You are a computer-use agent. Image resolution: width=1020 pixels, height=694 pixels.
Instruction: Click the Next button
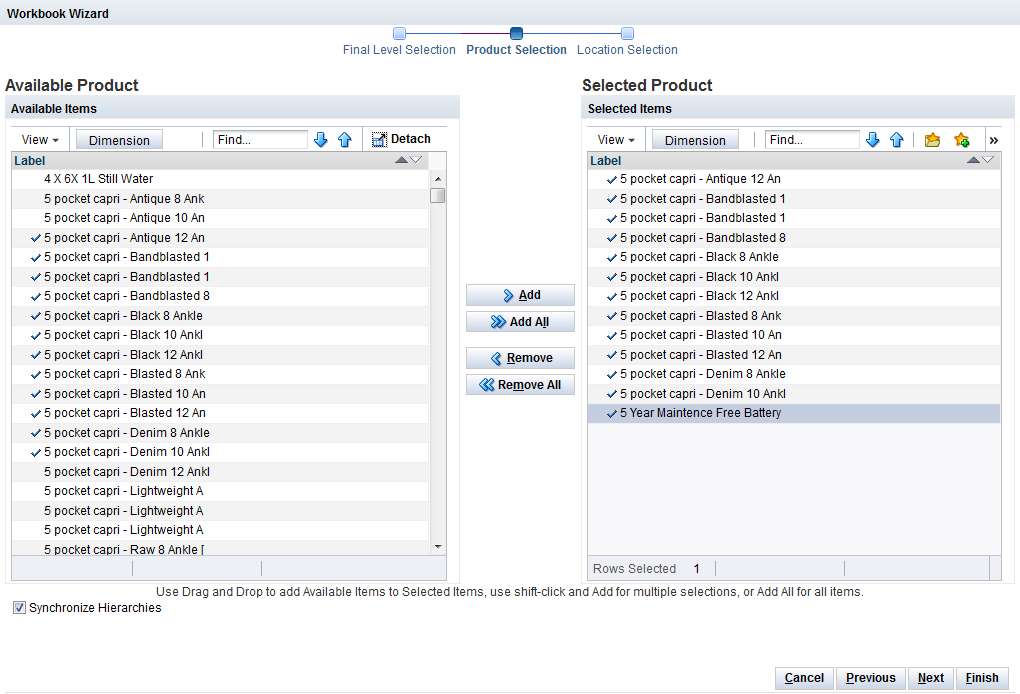pos(931,678)
